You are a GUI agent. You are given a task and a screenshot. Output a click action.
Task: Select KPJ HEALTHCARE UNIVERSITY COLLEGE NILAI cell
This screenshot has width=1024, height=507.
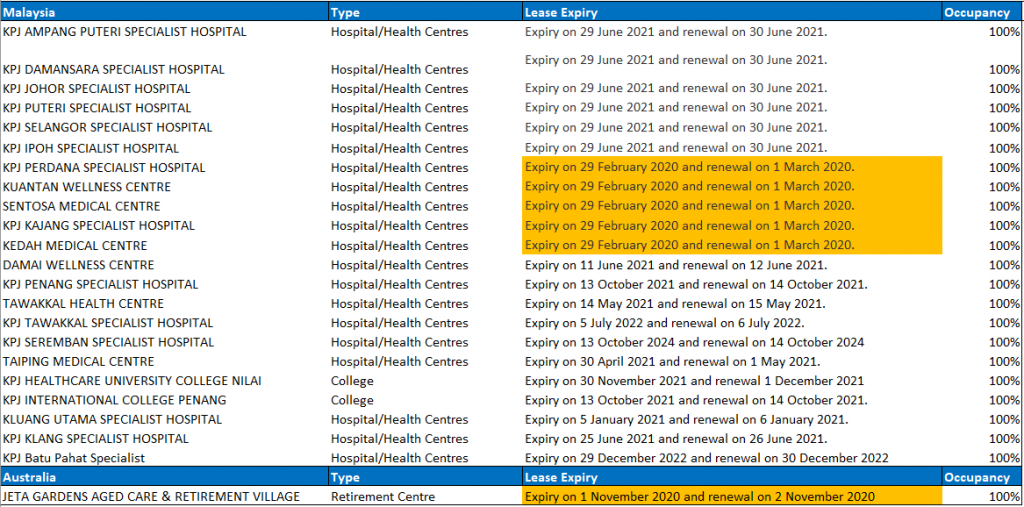164,381
